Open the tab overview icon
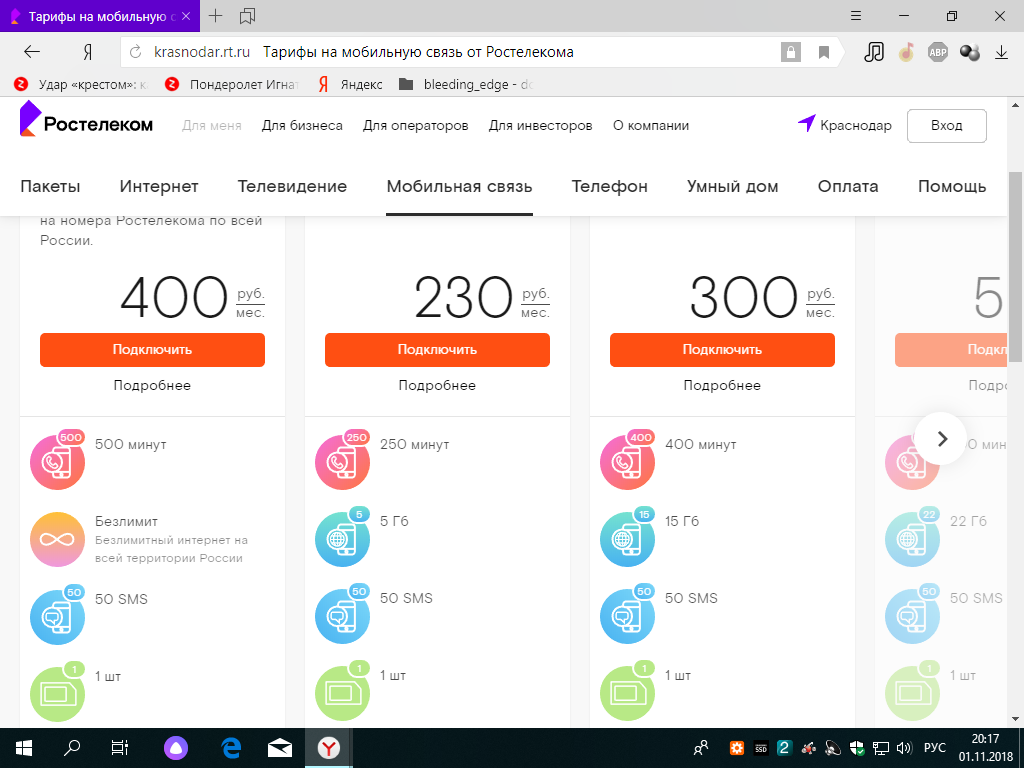 pos(247,16)
